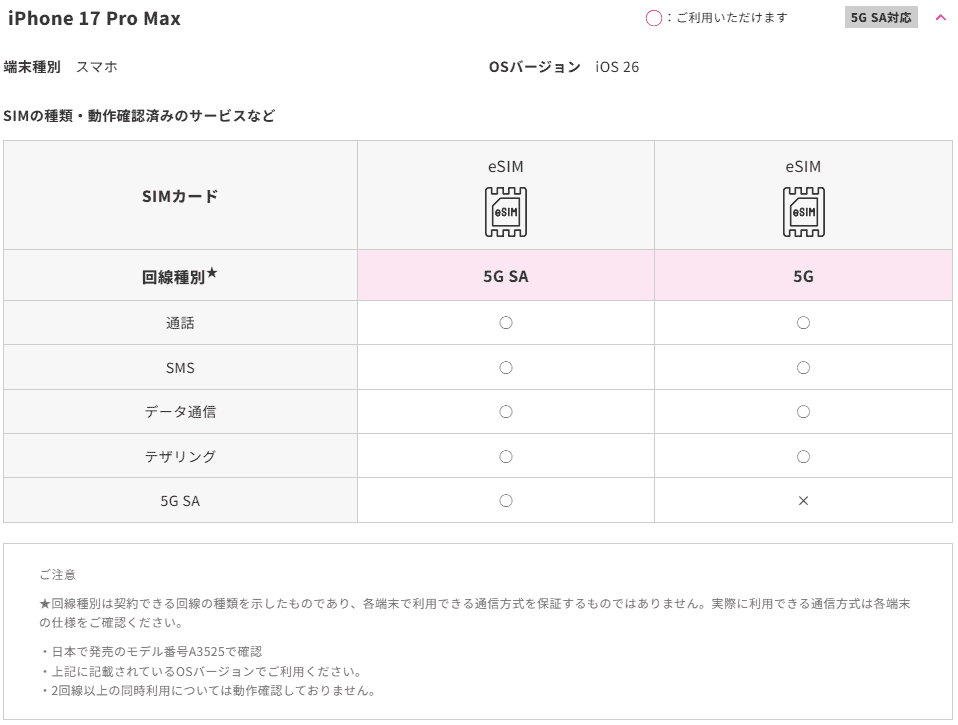Click the 通話 circle mark under 5G SA column

point(506,323)
